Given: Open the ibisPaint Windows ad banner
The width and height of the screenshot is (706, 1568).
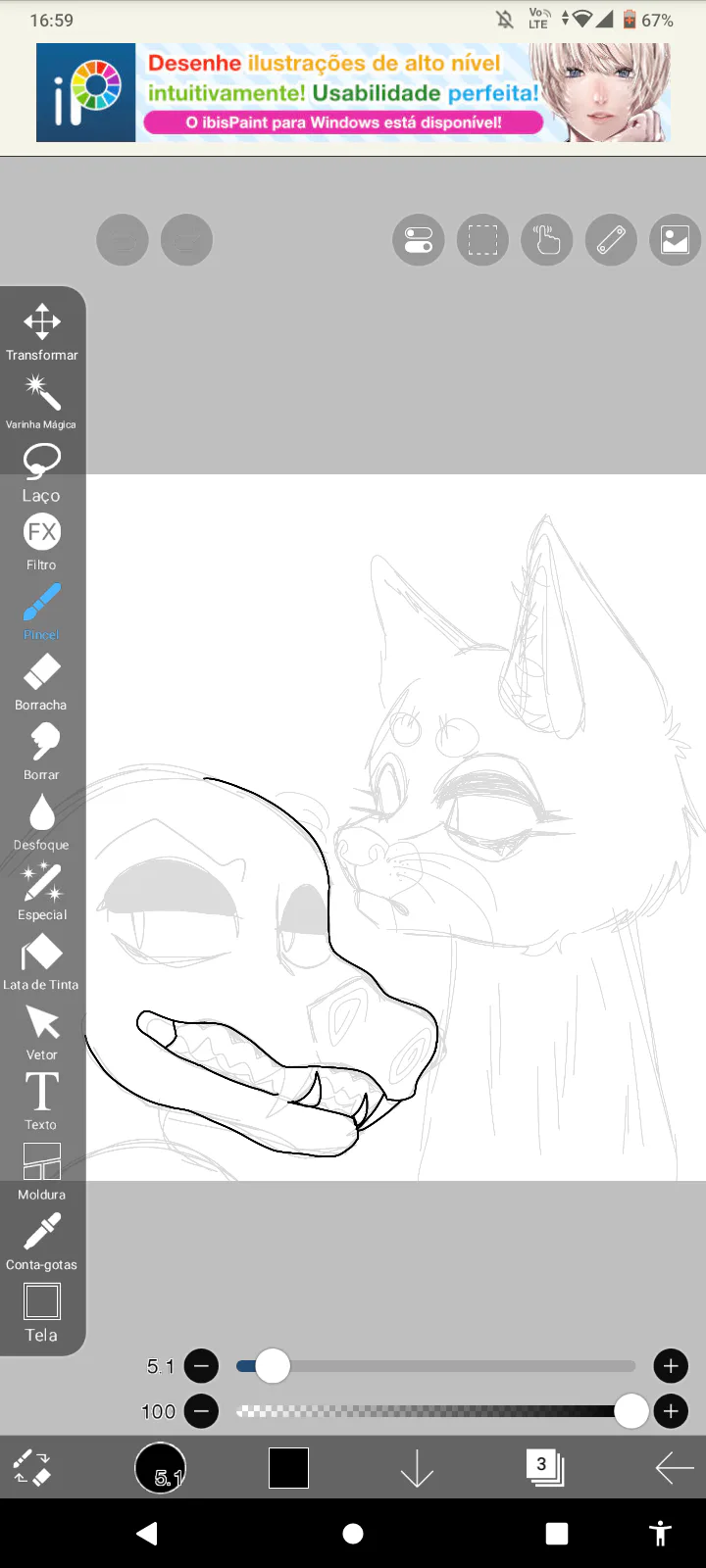Looking at the screenshot, I should click(353, 92).
